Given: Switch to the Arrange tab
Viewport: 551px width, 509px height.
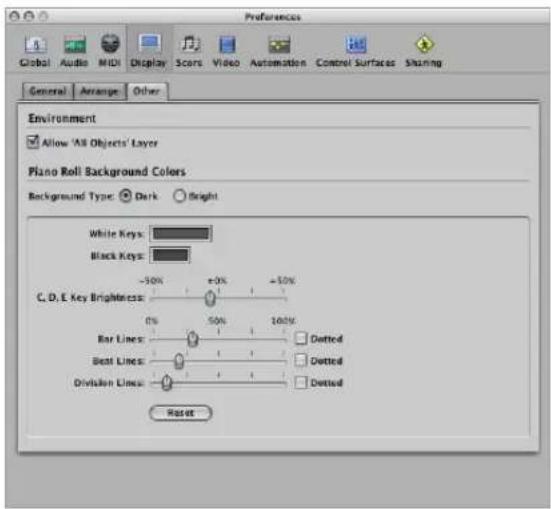Looking at the screenshot, I should coord(100,91).
